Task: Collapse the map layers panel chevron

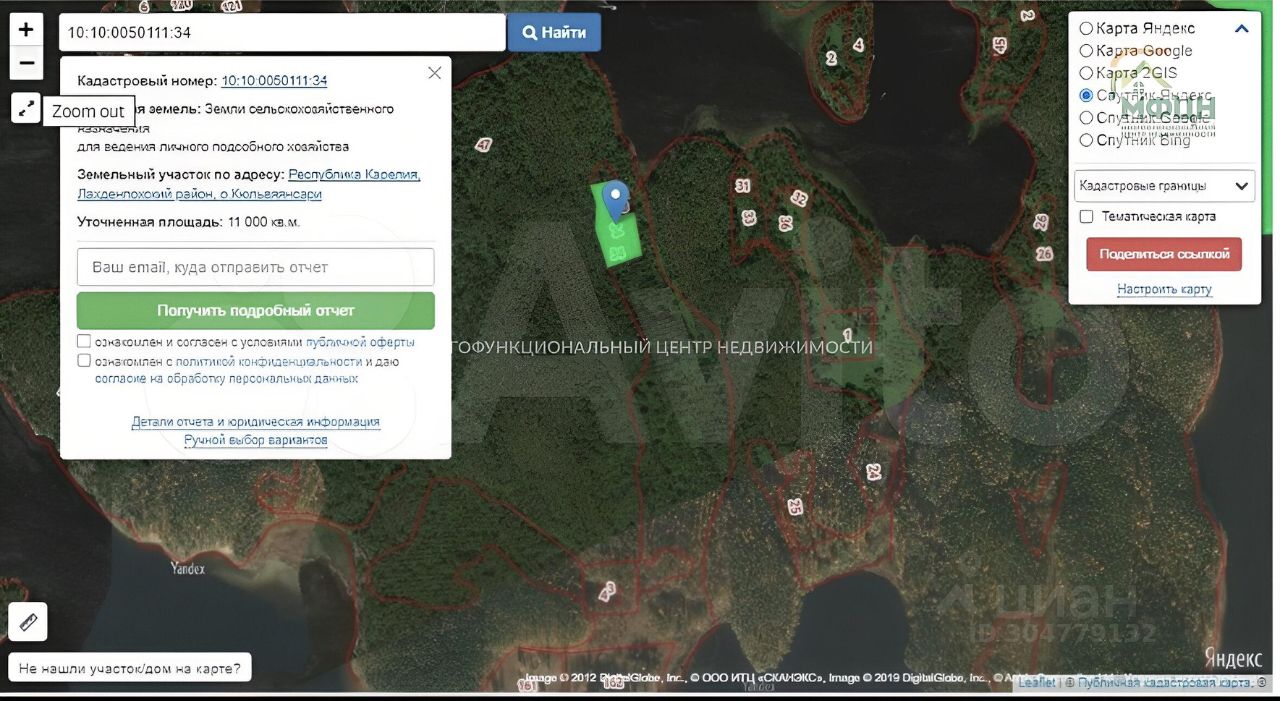Action: pos(1242,29)
